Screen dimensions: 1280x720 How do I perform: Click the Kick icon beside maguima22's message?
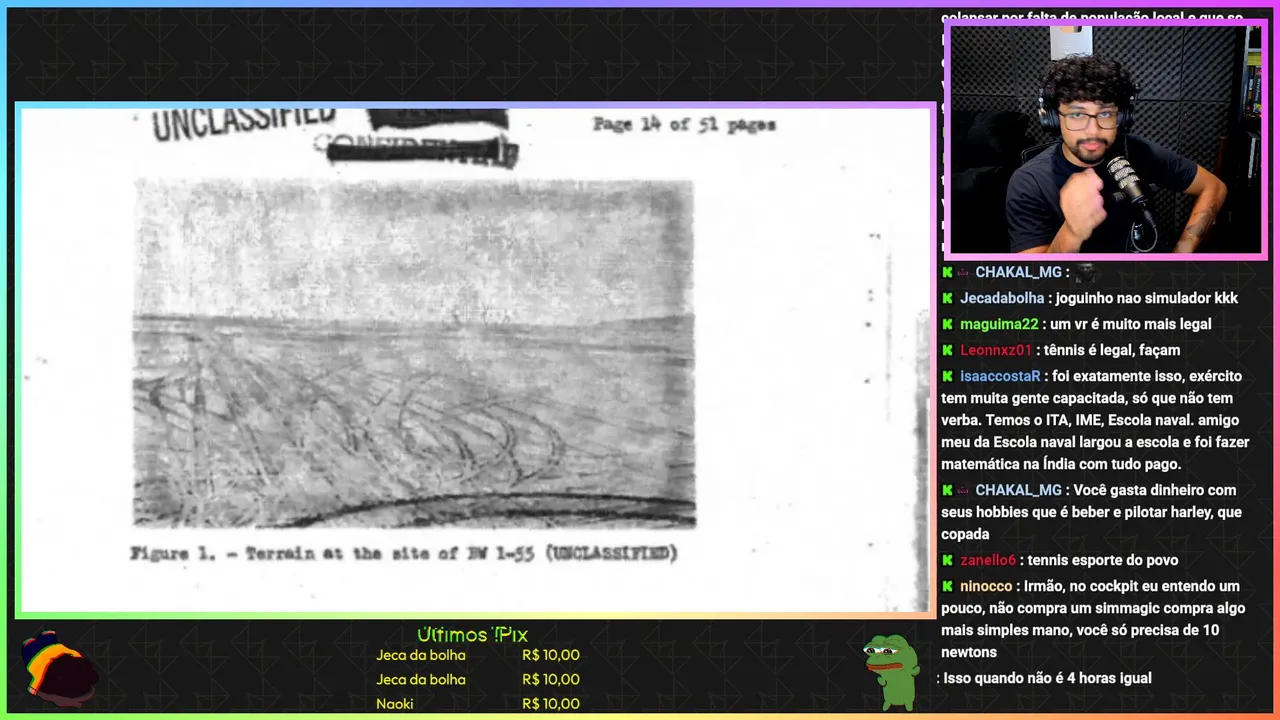[x=947, y=324]
